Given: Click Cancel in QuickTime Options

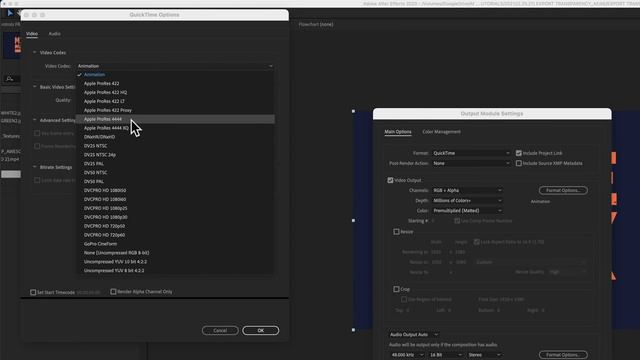Looking at the screenshot, I should pyautogui.click(x=220, y=331).
